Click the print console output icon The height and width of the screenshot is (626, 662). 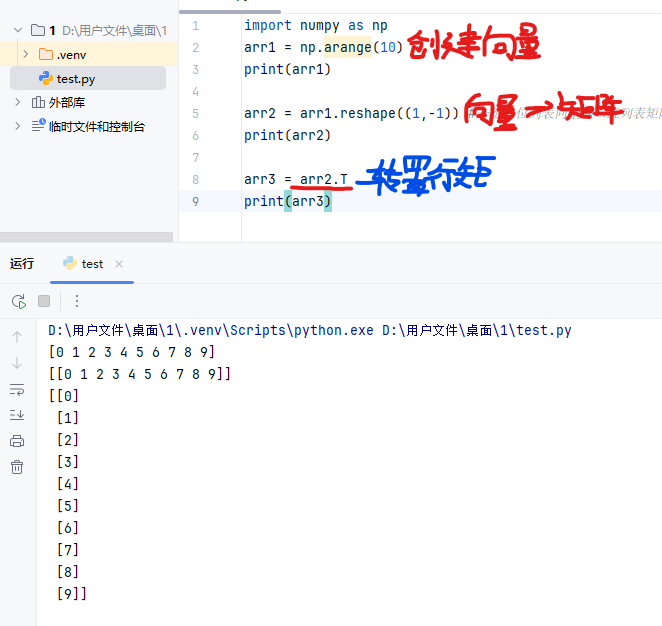point(17,441)
